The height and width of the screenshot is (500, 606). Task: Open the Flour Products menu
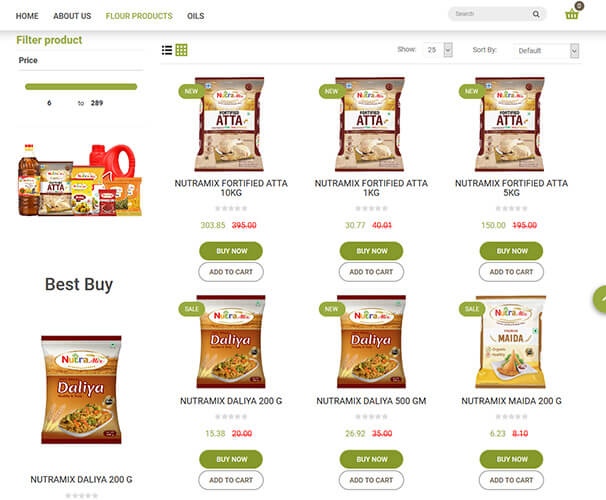139,16
